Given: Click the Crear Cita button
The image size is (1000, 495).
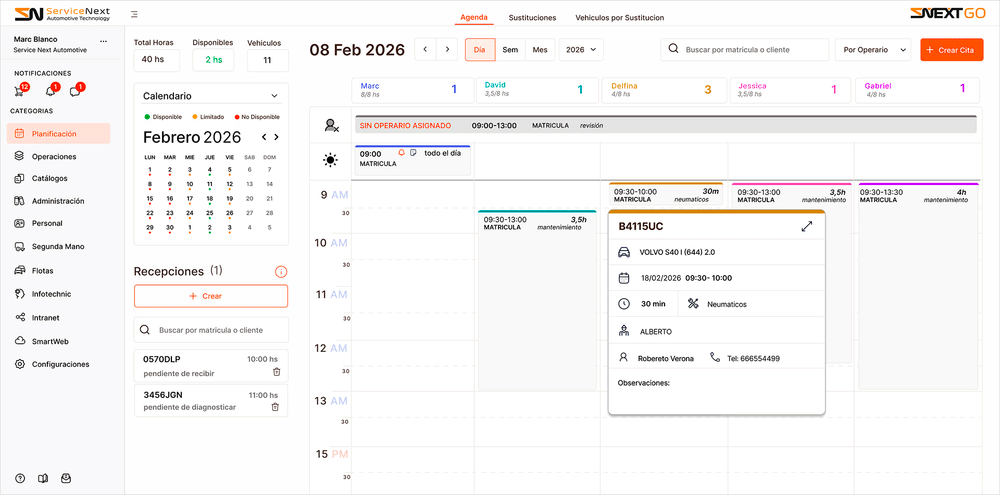Looking at the screenshot, I should (x=951, y=50).
